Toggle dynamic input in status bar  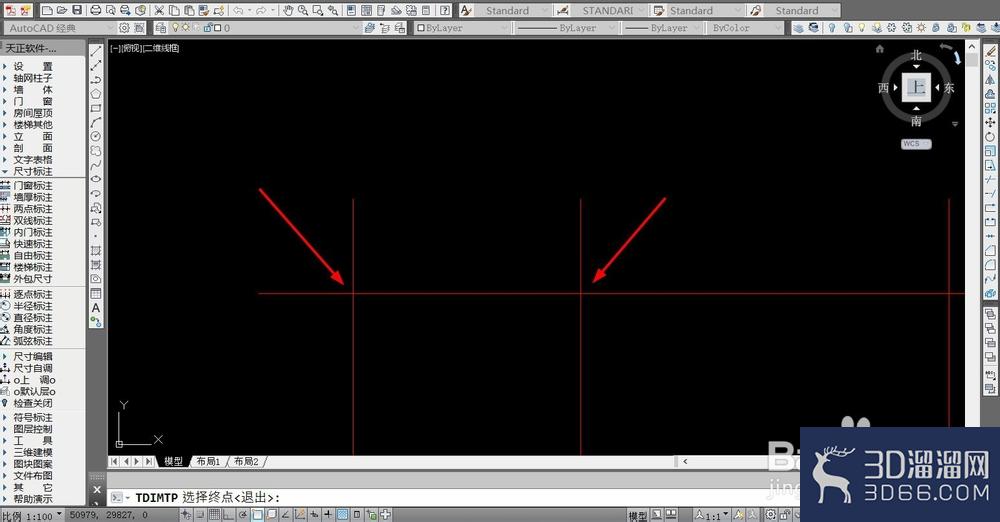(x=314, y=515)
